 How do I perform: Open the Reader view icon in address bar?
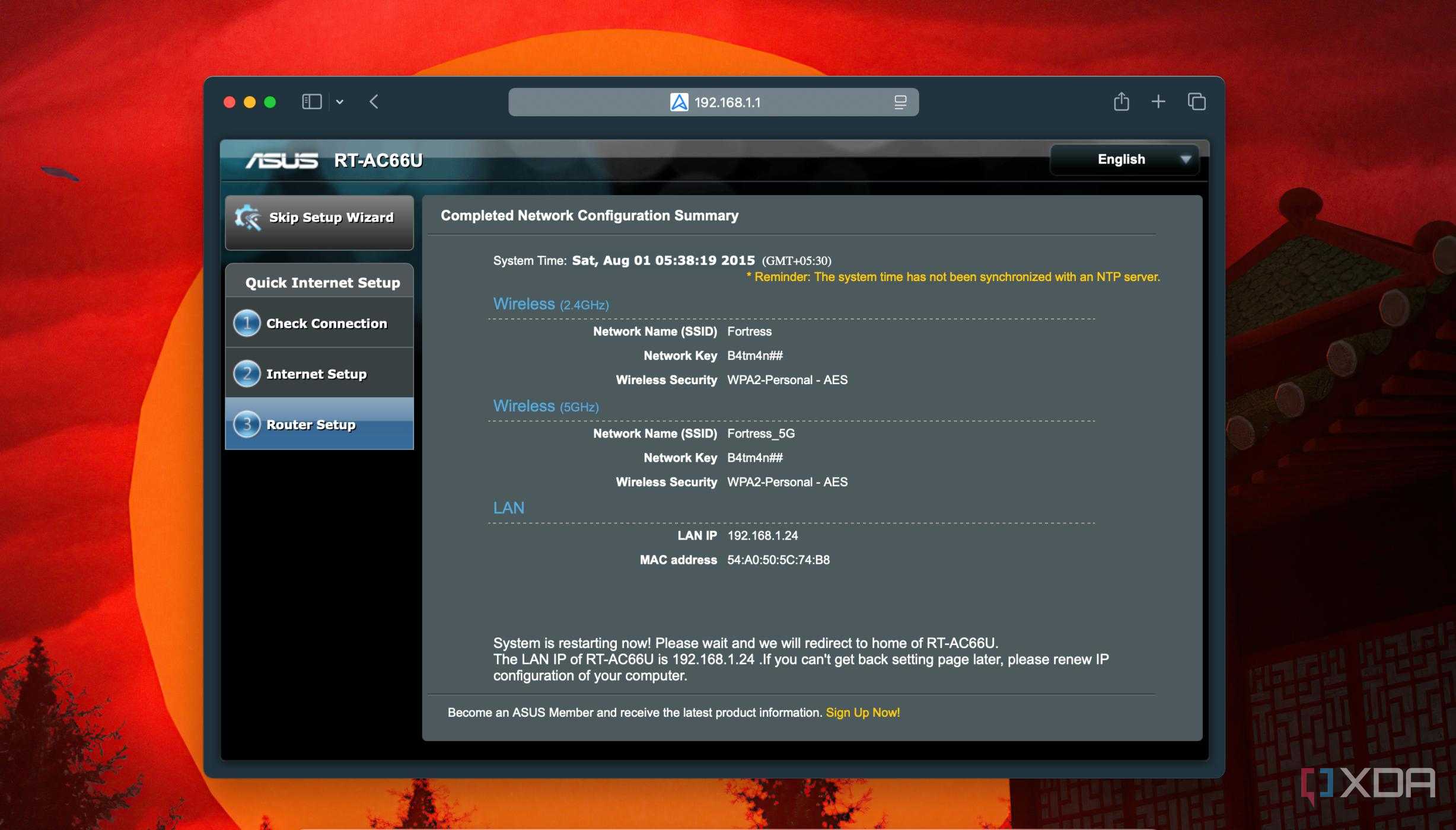pos(900,102)
